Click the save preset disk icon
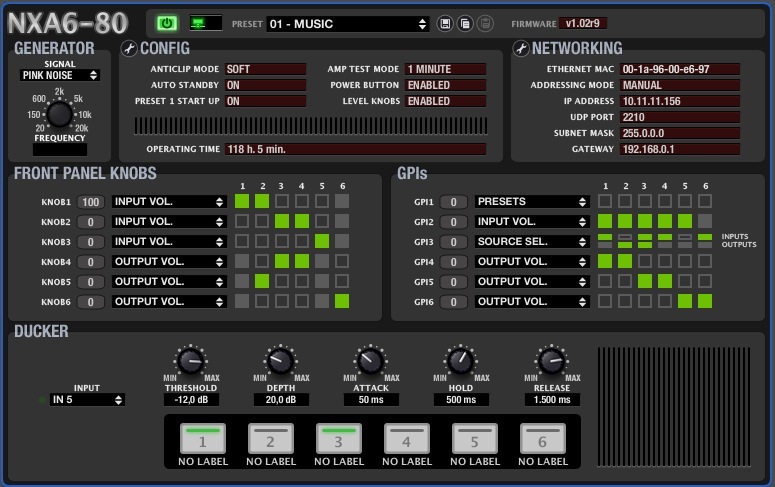Viewport: 775px width, 487px height. point(445,23)
